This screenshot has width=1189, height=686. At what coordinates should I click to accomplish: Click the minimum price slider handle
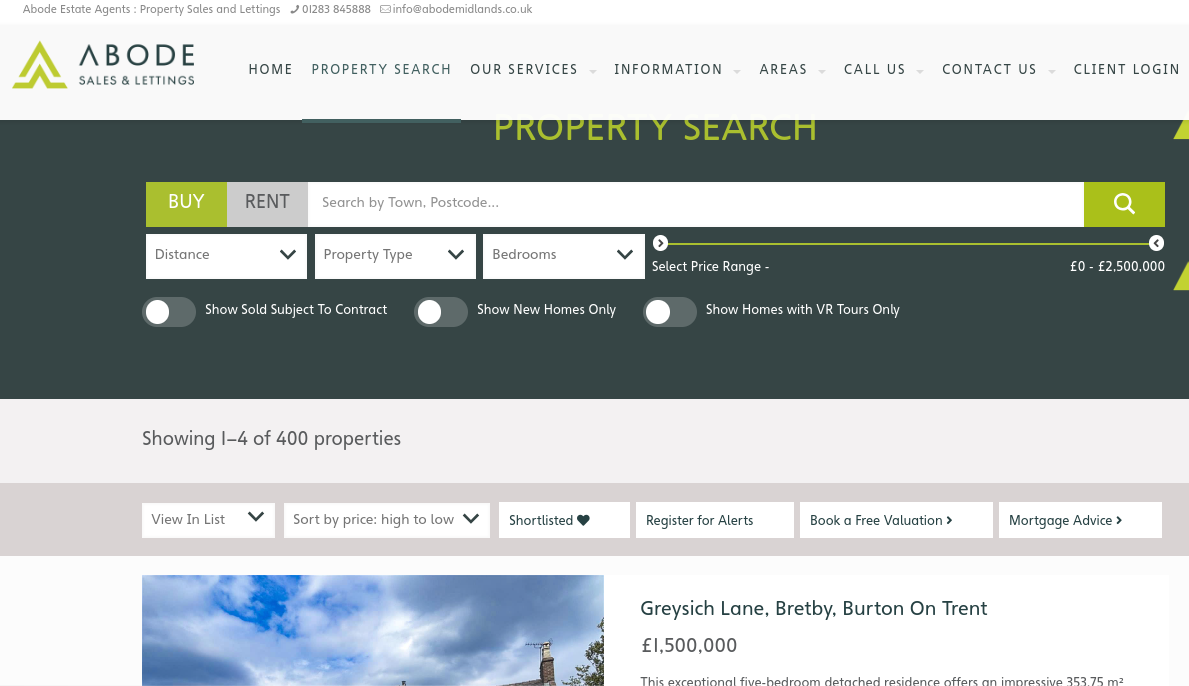660,243
